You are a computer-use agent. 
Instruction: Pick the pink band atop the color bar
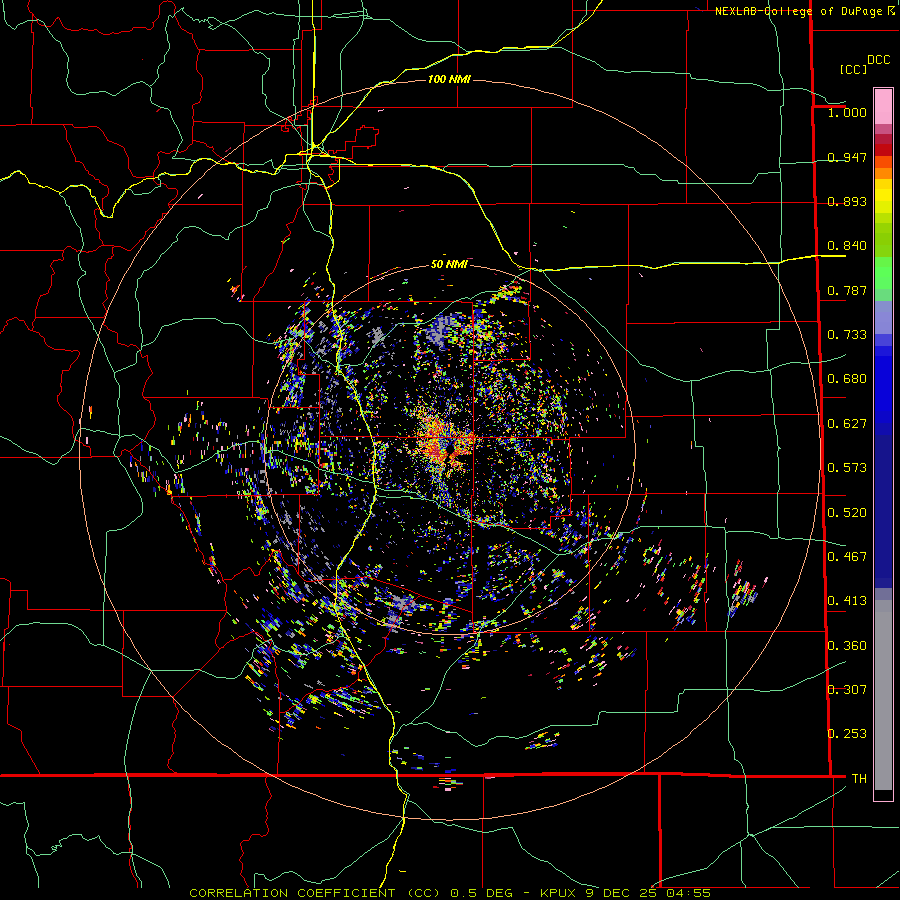[883, 107]
